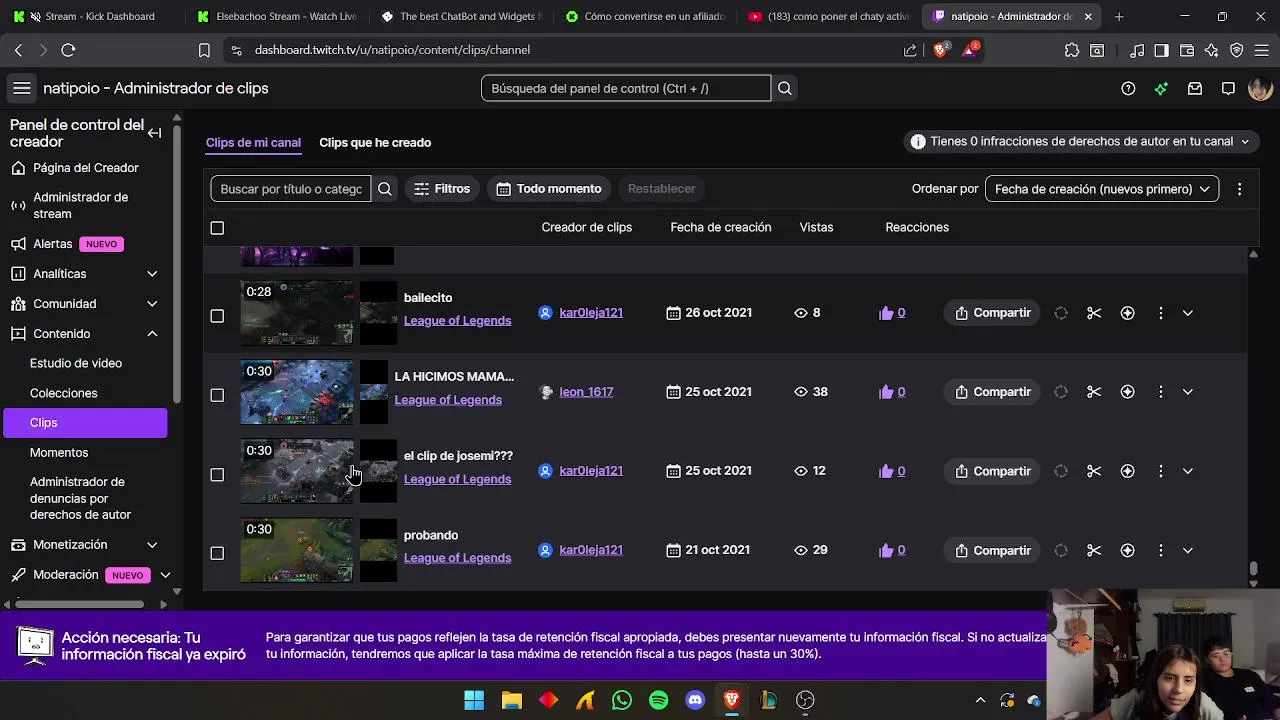The height and width of the screenshot is (720, 1280).
Task: Expand details chevron for probando clip
Action: point(1187,550)
